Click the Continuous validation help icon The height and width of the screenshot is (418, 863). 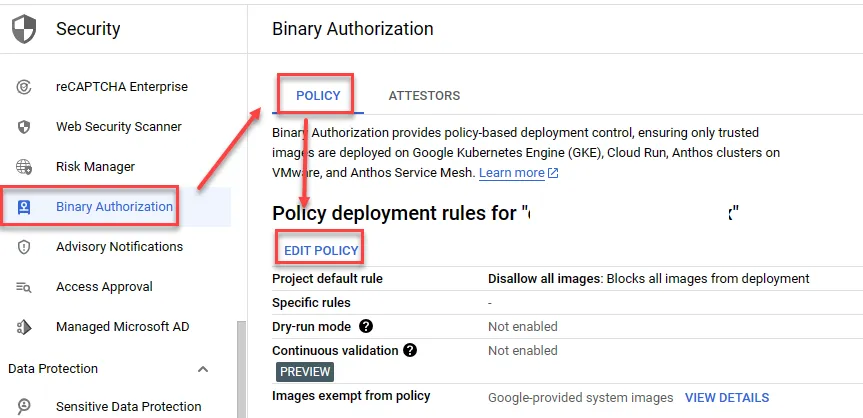(410, 350)
